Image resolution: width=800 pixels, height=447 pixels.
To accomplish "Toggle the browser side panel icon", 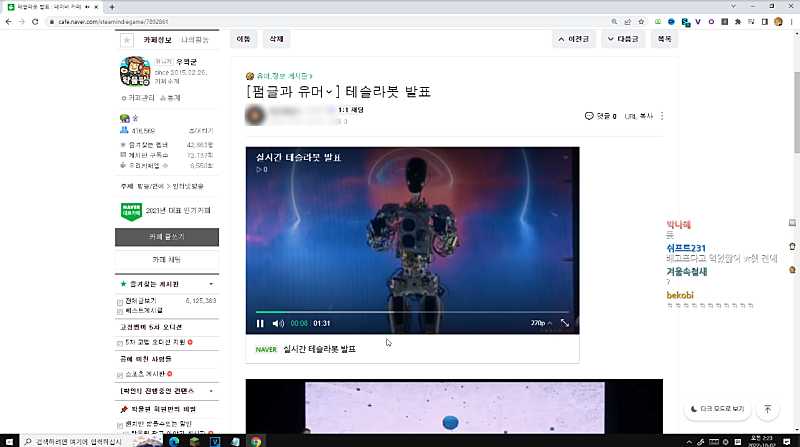I will tap(764, 22).
